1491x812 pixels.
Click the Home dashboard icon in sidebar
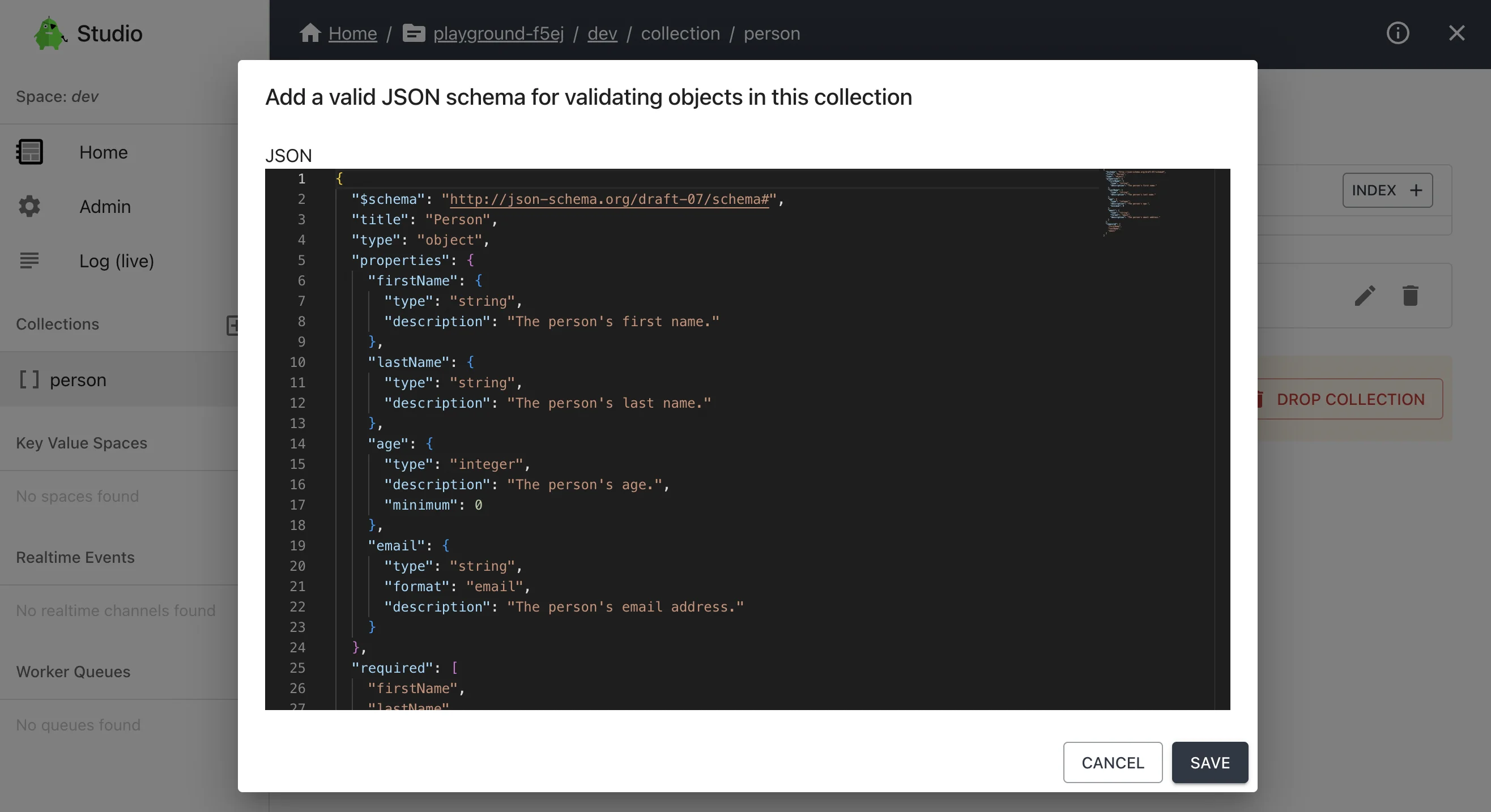29,152
